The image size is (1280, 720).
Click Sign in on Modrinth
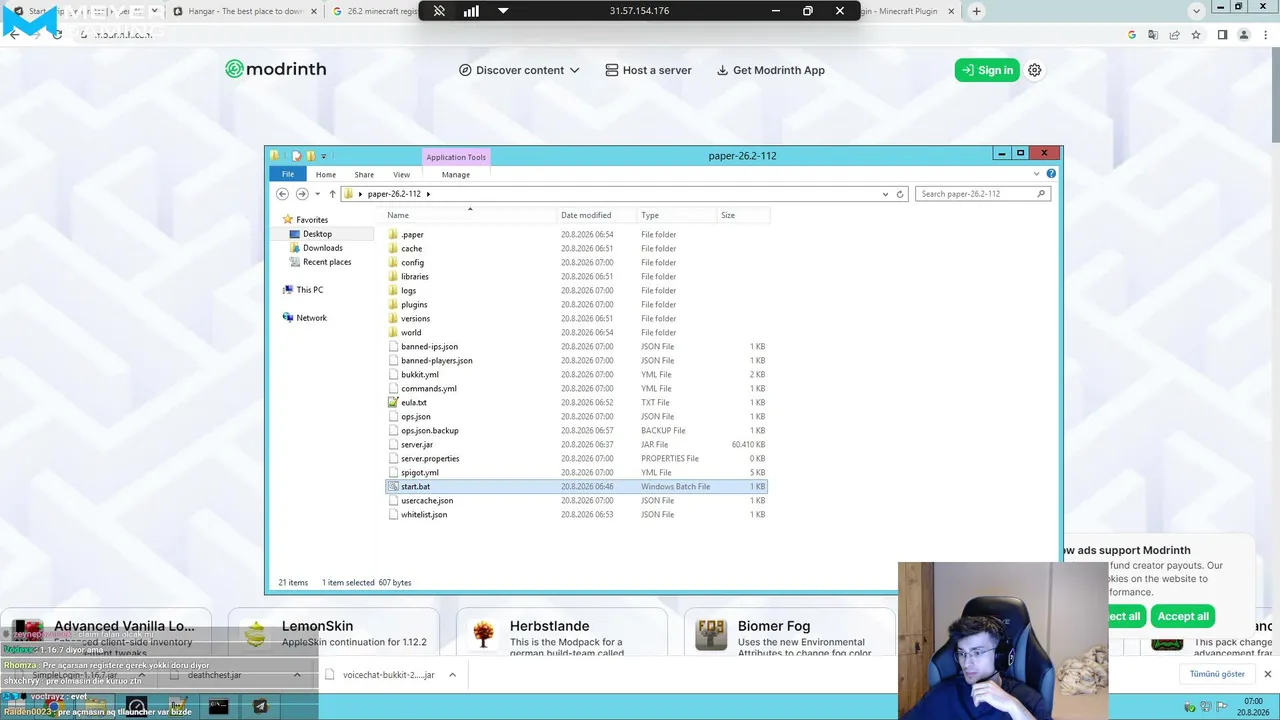pyautogui.click(x=987, y=70)
